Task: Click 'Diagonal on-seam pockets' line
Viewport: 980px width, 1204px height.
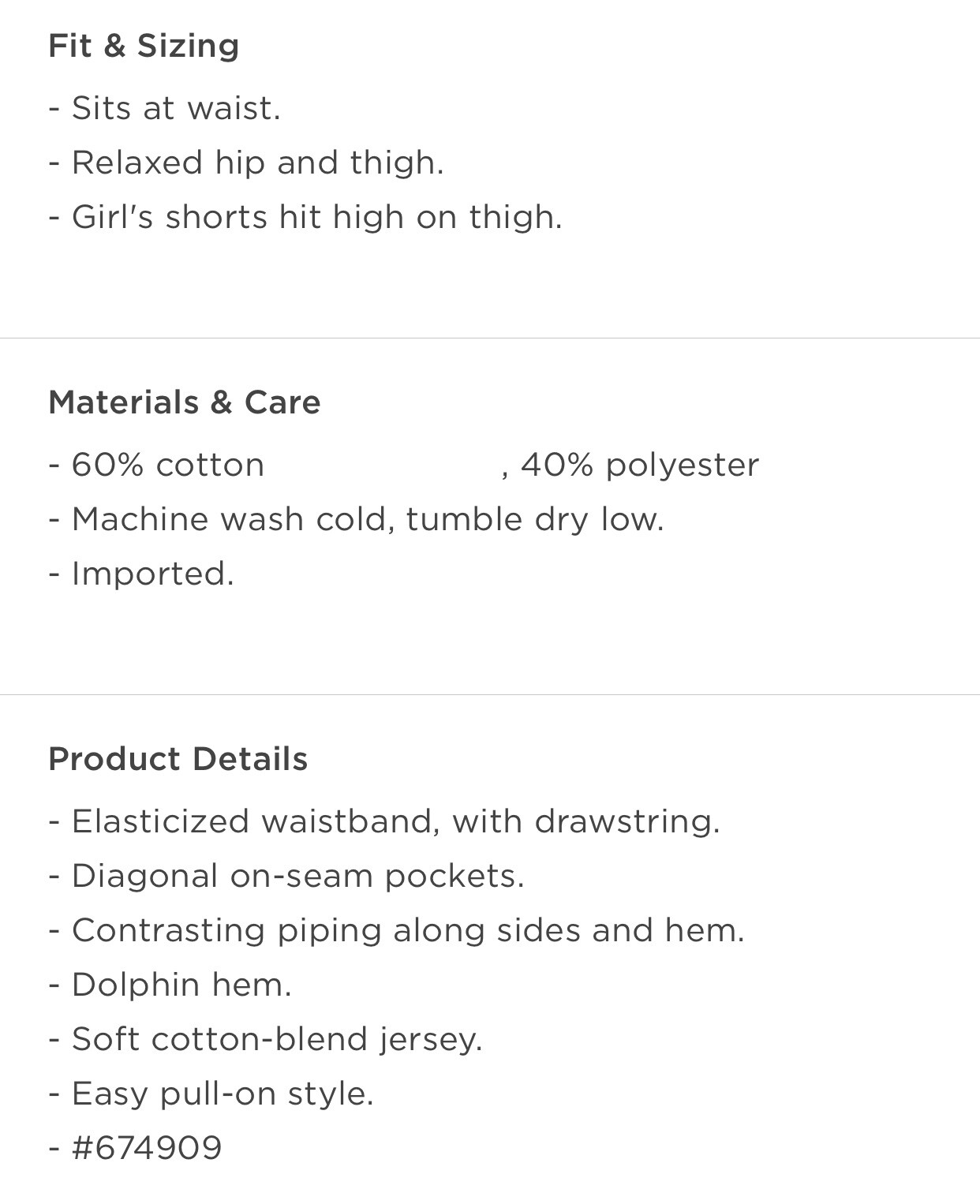Action: tap(286, 876)
